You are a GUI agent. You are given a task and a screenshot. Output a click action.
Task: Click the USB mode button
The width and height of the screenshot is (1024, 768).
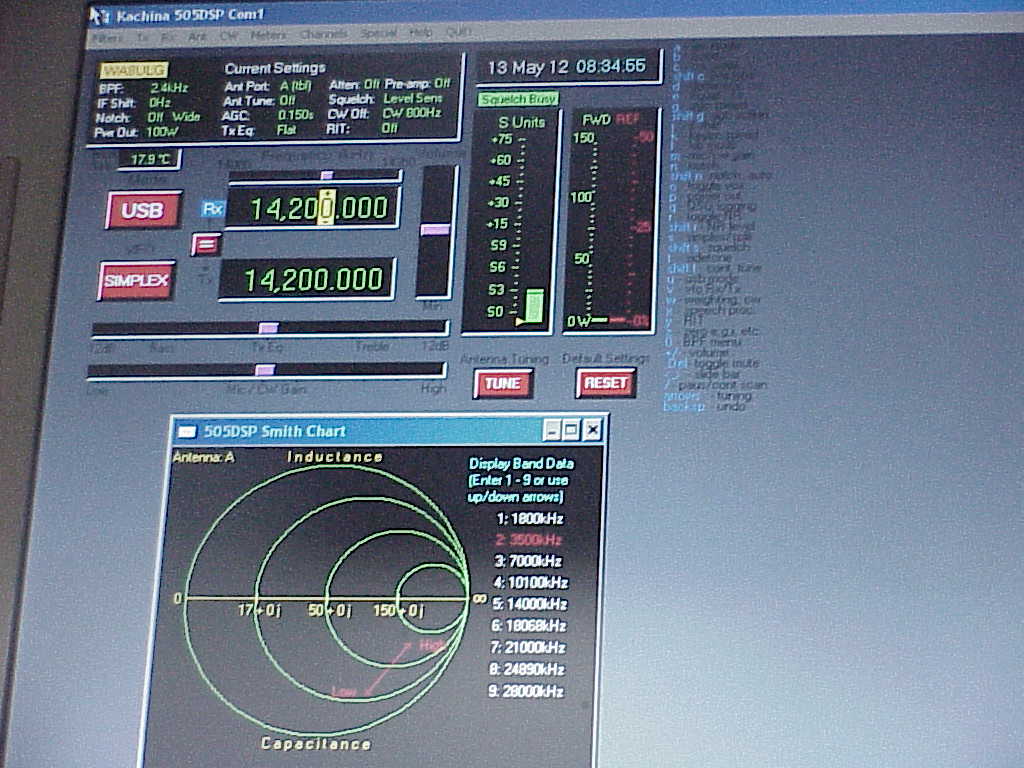click(142, 210)
